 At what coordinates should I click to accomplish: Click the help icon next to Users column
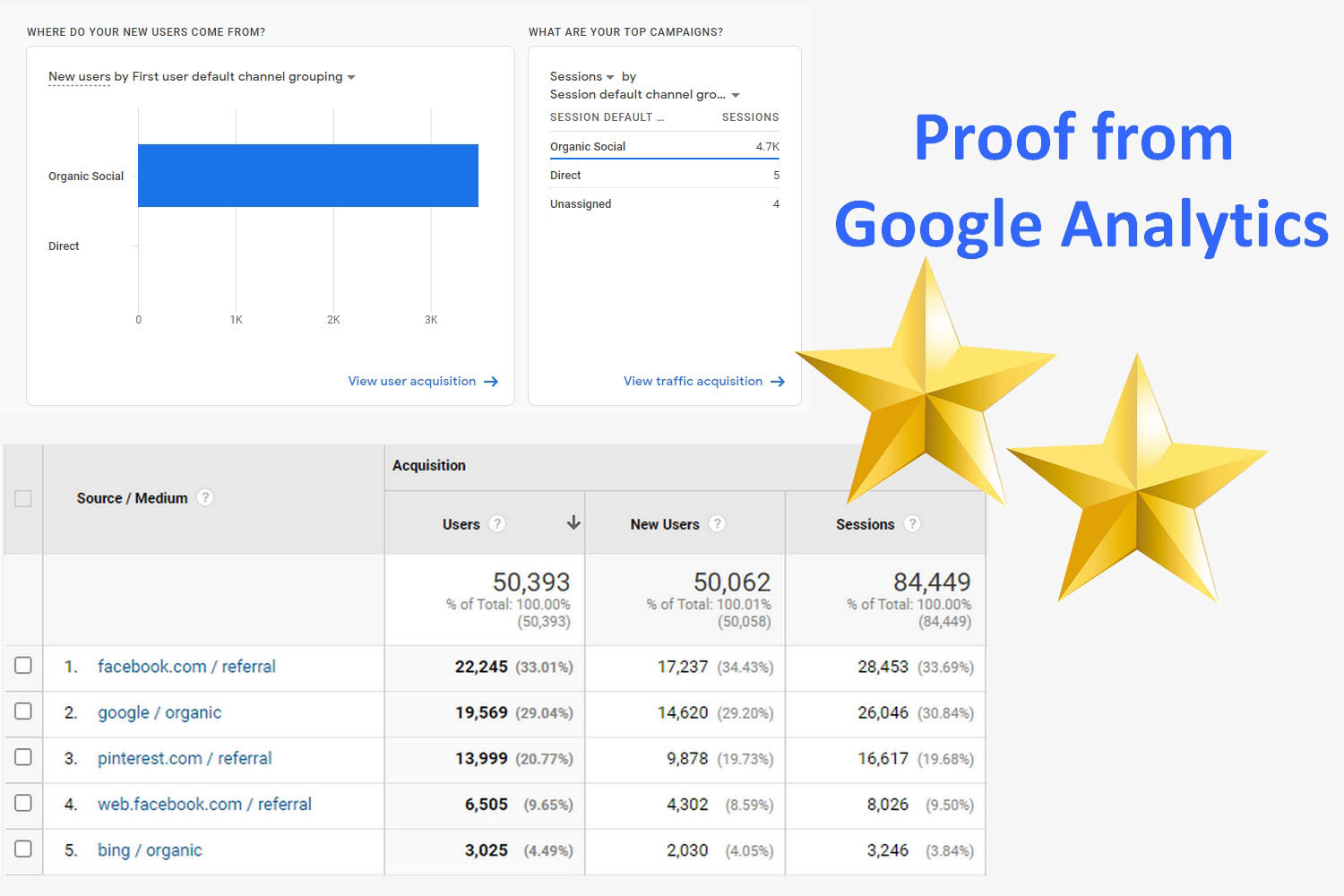coord(498,523)
